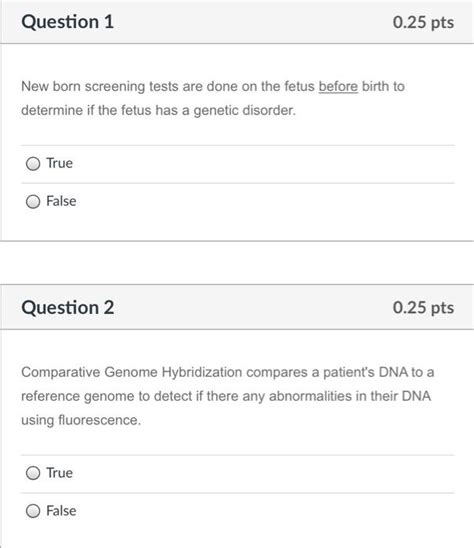Choose False radio button under Question 2

coord(33,511)
